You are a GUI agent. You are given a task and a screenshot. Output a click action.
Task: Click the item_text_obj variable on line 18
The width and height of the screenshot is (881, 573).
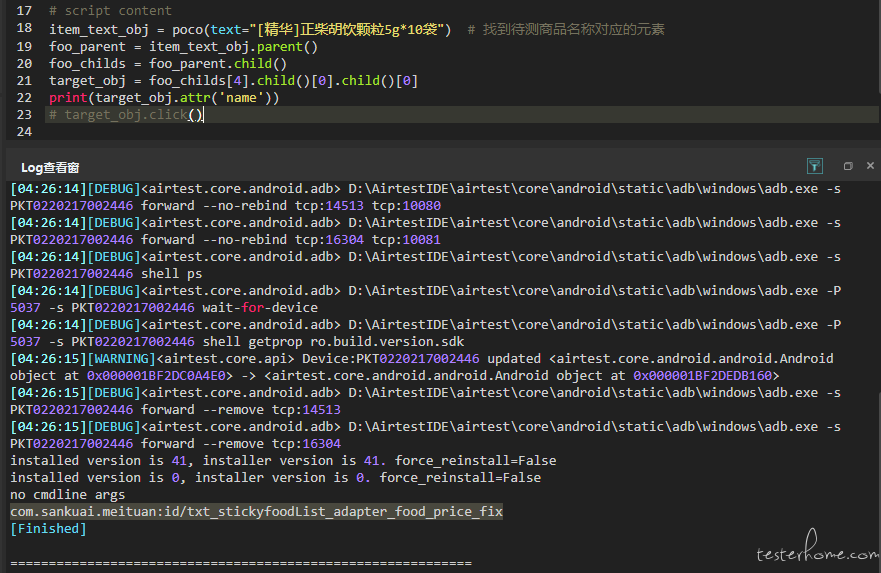click(99, 29)
